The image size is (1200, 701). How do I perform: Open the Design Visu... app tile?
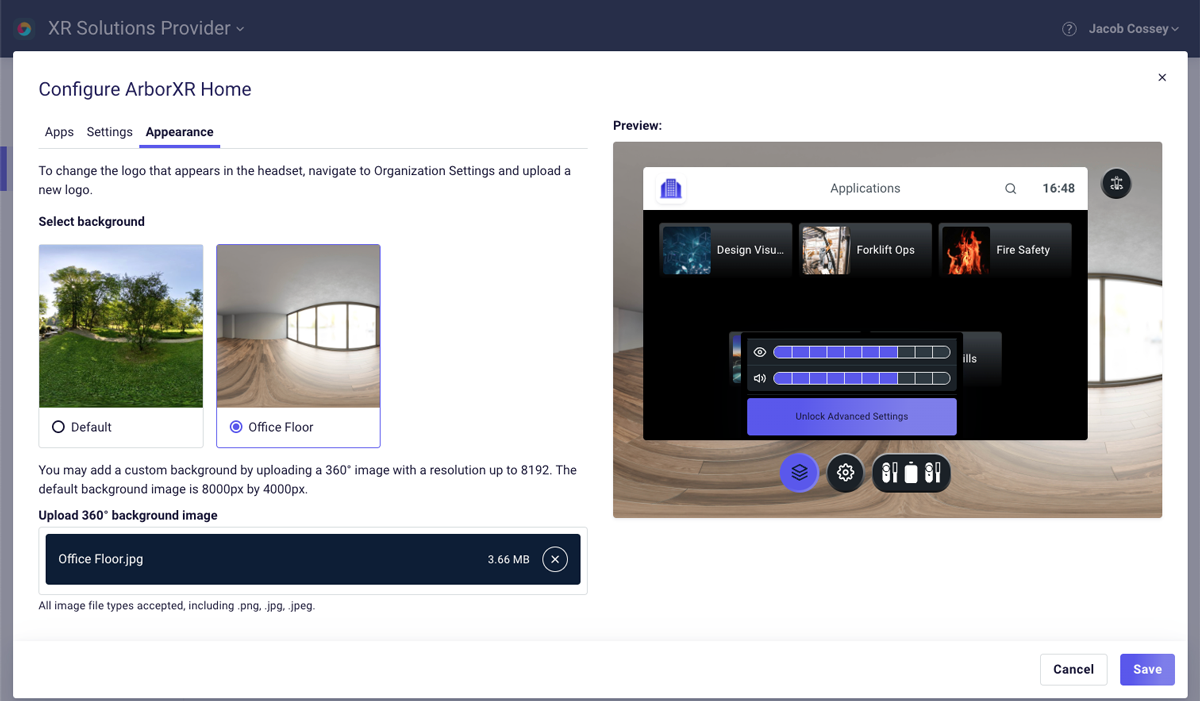726,250
